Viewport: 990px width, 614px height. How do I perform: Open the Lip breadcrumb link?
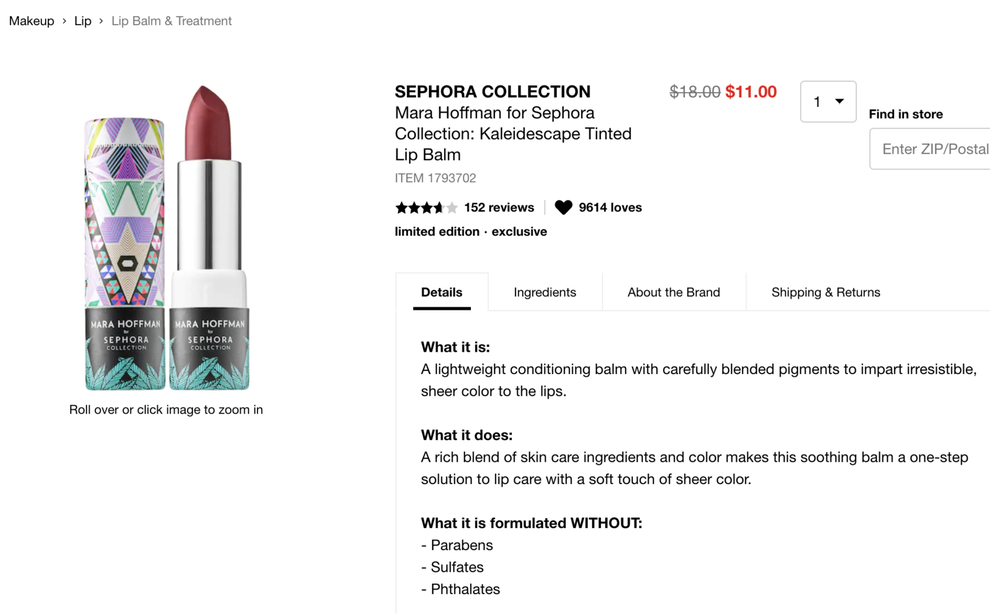(x=83, y=20)
